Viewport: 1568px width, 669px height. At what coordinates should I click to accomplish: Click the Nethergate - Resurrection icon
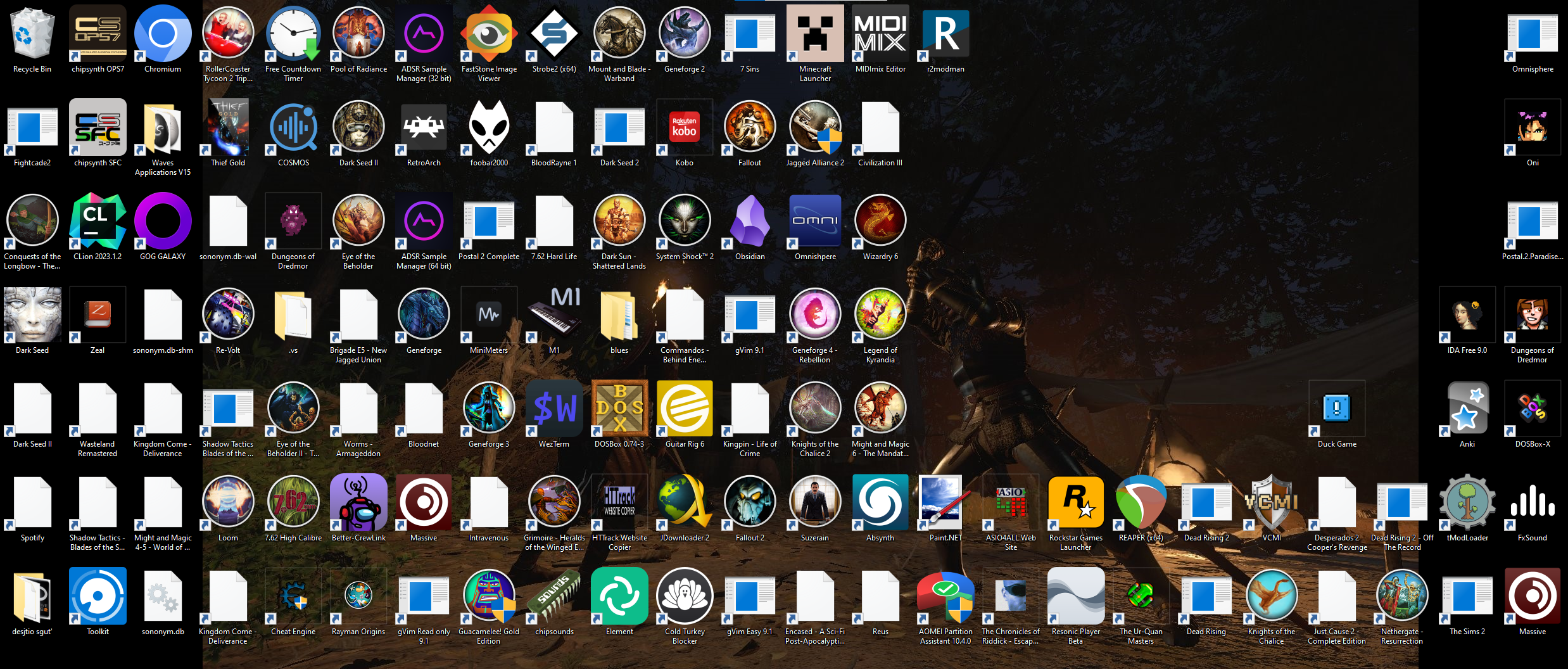[x=1402, y=596]
